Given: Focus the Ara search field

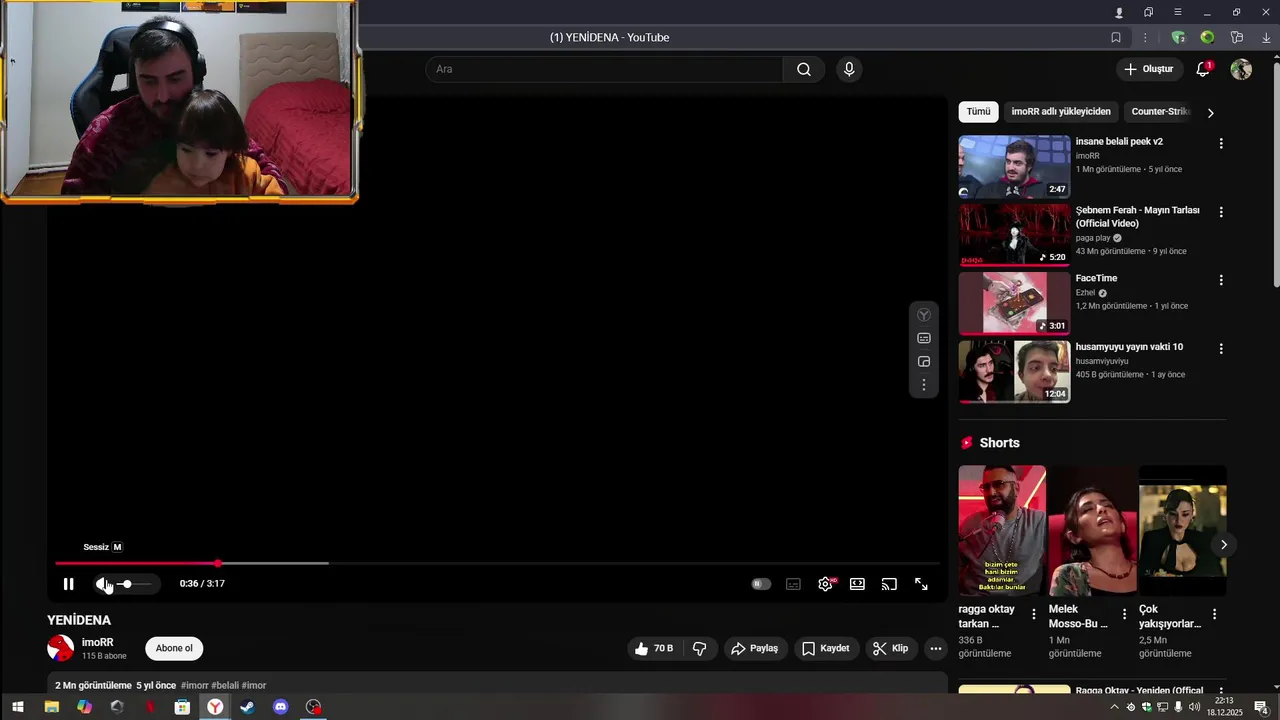Looking at the screenshot, I should pos(604,69).
